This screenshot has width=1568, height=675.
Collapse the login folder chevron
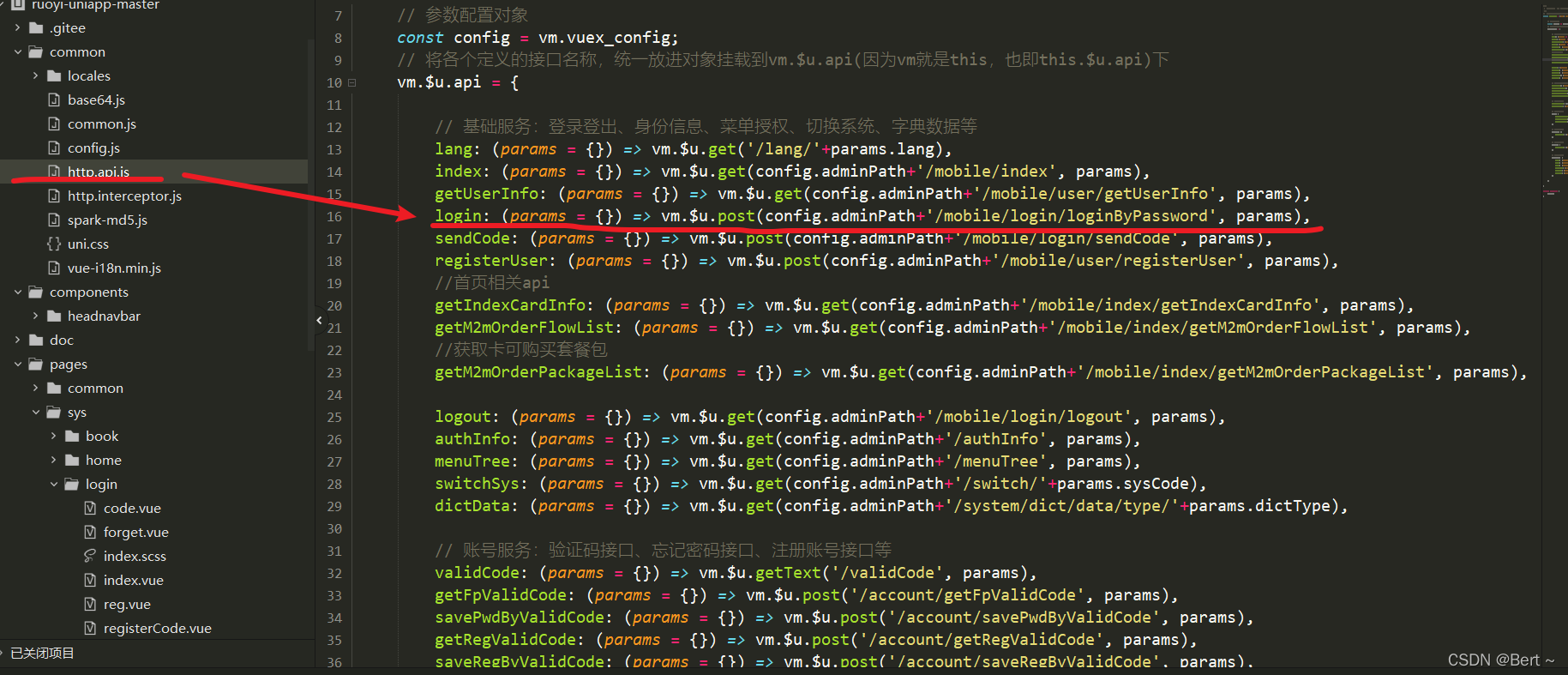click(x=53, y=485)
